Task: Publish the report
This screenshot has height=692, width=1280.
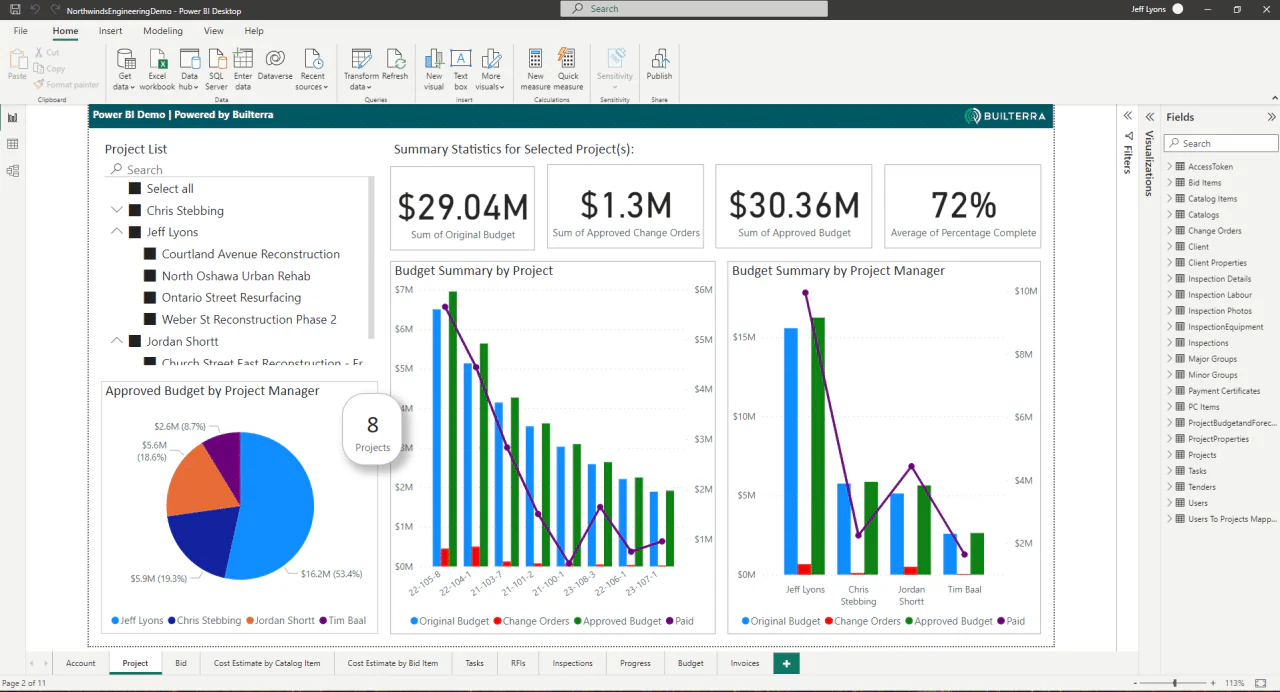Action: 660,64
